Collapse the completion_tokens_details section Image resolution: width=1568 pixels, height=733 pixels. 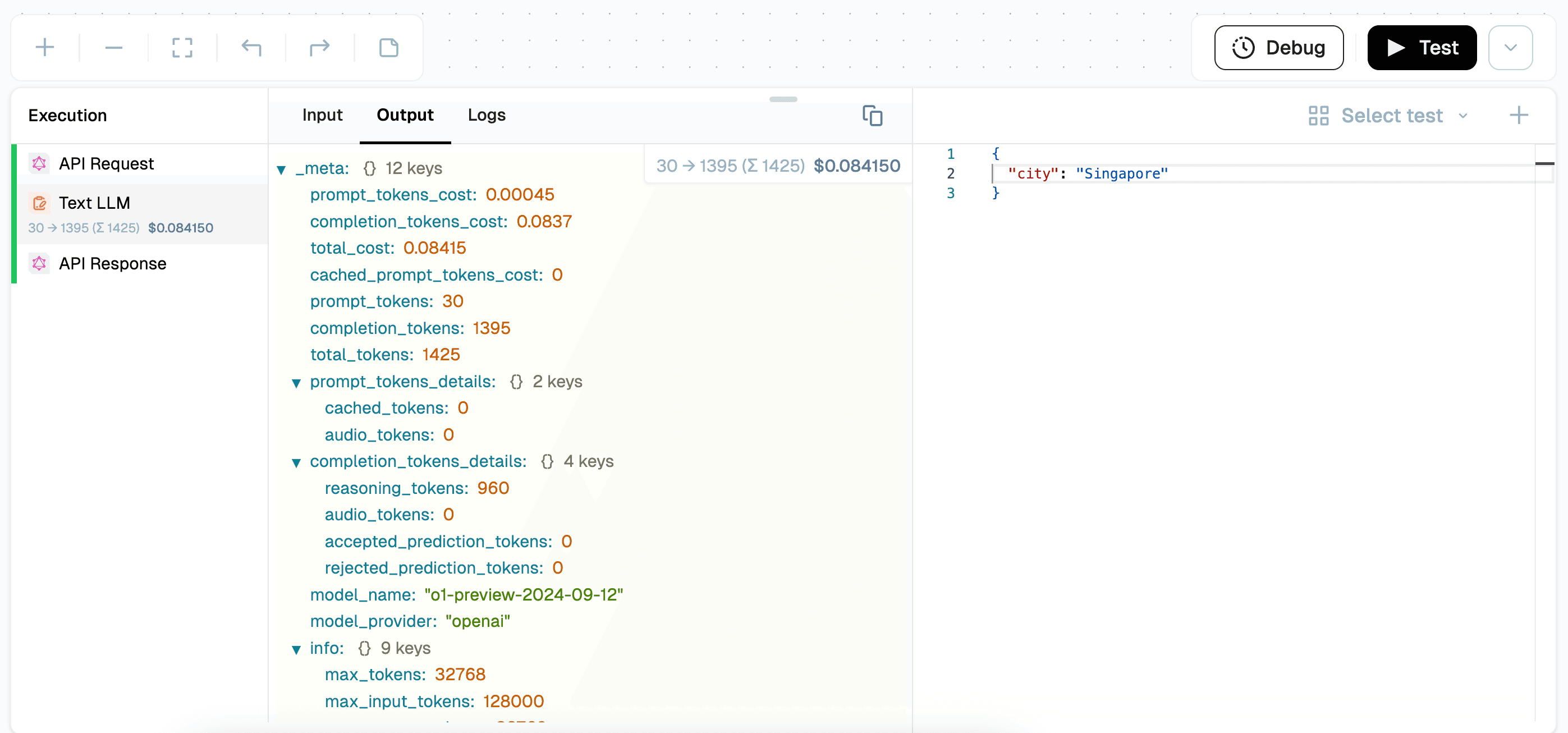click(296, 462)
